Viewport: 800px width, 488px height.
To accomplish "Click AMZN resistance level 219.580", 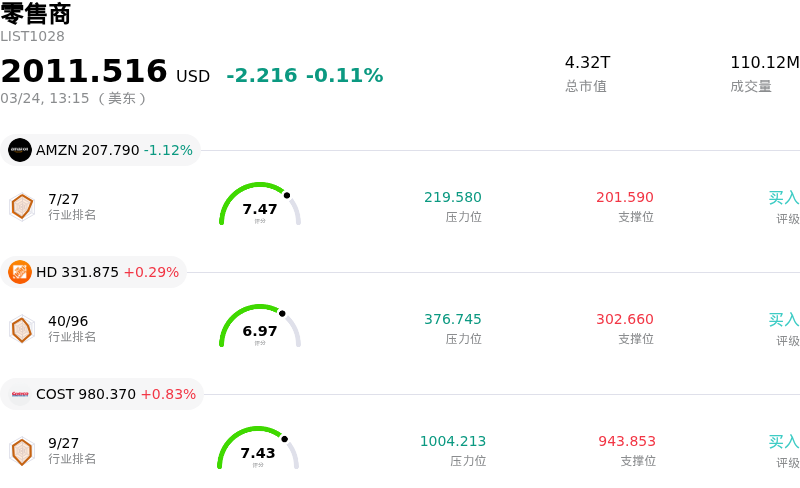I will (453, 198).
